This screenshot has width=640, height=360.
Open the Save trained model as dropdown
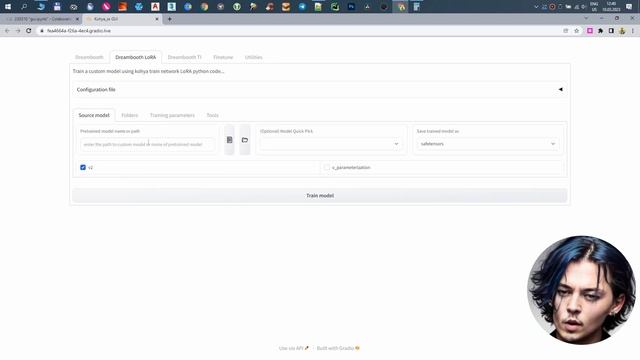(x=488, y=144)
